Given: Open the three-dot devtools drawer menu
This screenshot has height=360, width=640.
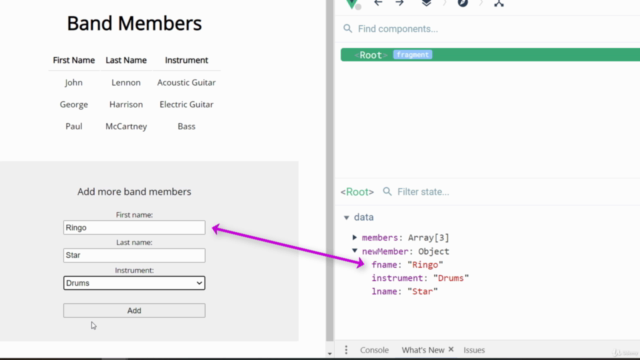Looking at the screenshot, I should [x=346, y=350].
